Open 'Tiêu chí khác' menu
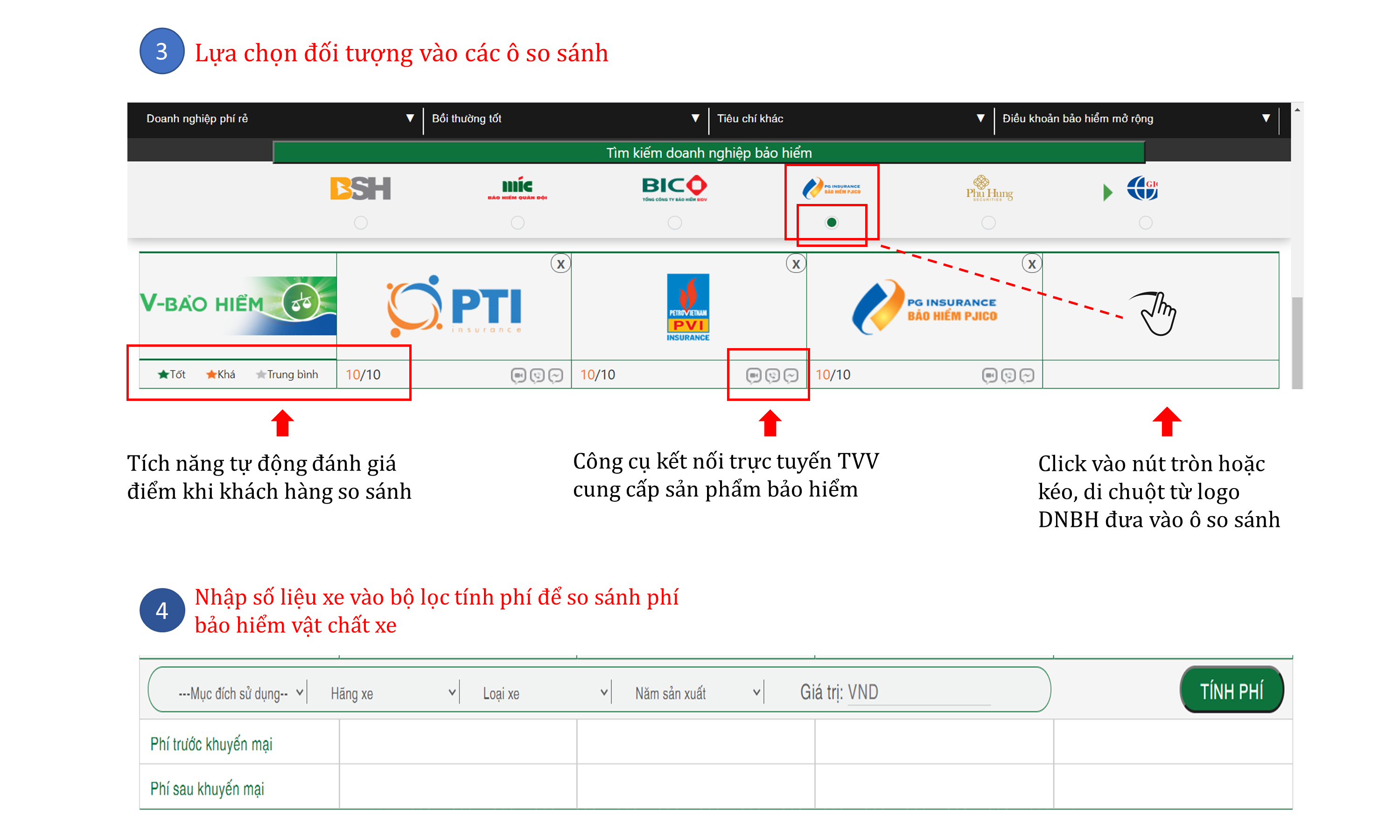The width and height of the screenshot is (1400, 840). [850, 119]
